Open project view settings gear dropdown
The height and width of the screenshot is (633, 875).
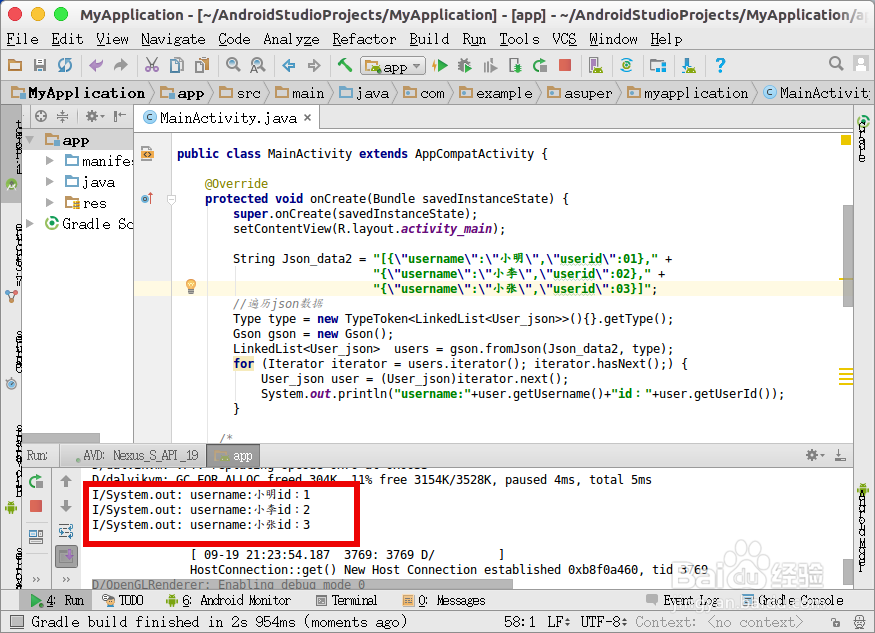94,116
